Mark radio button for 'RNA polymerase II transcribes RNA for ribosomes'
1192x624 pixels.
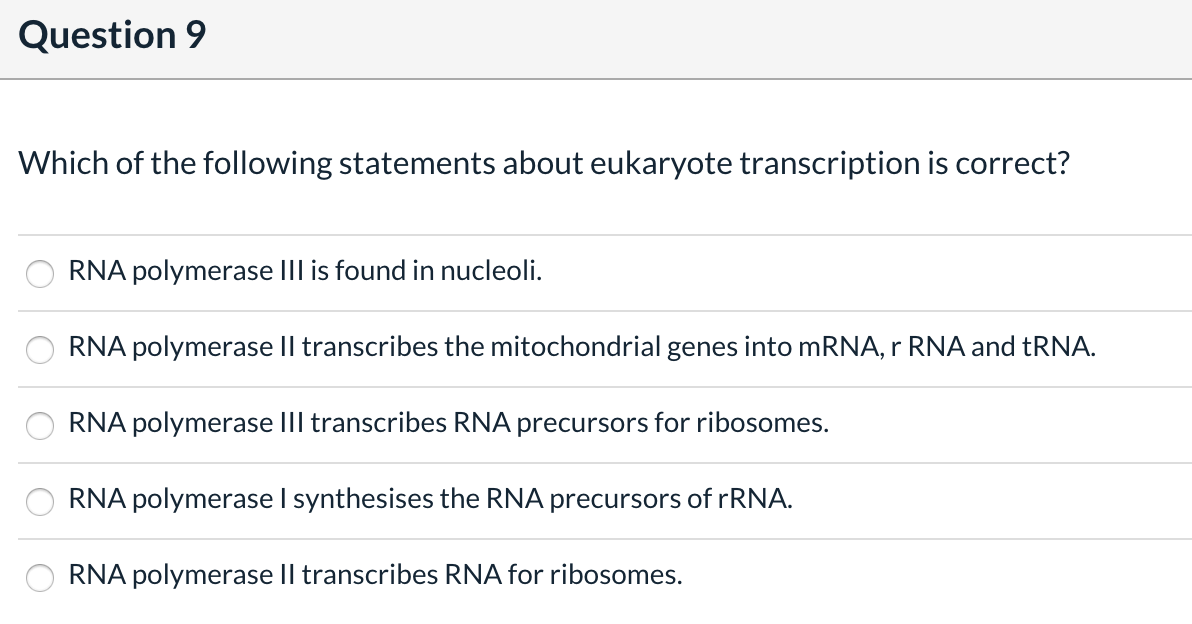click(x=40, y=577)
